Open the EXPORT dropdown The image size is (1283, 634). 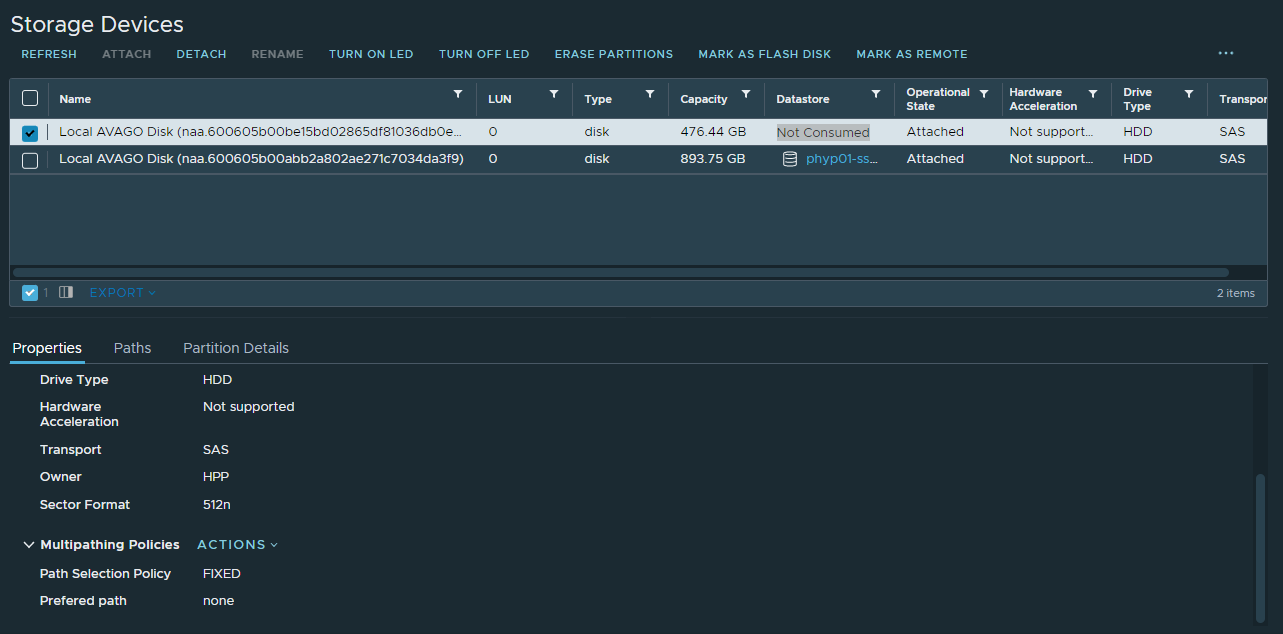(123, 293)
